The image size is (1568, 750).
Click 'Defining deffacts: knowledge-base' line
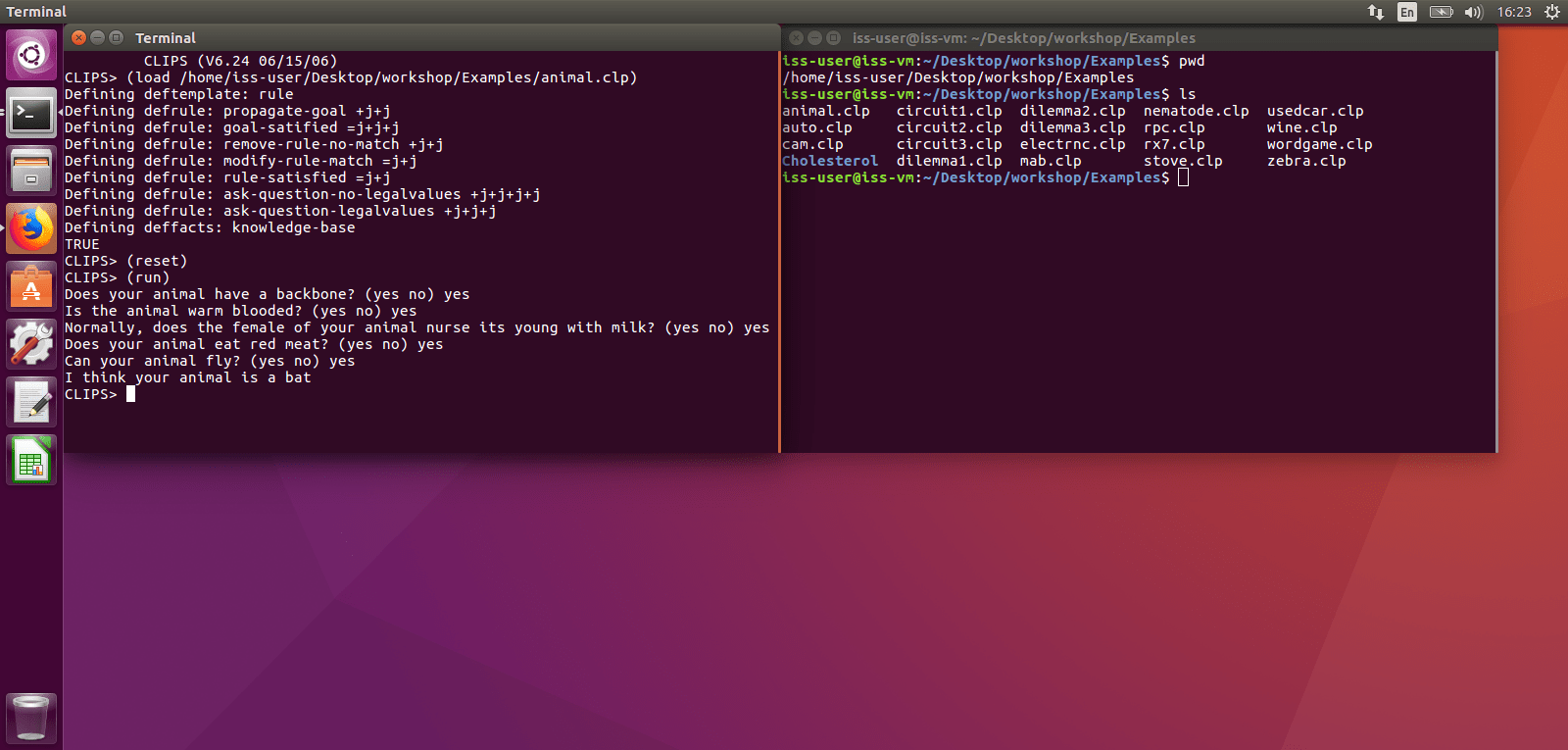(210, 227)
